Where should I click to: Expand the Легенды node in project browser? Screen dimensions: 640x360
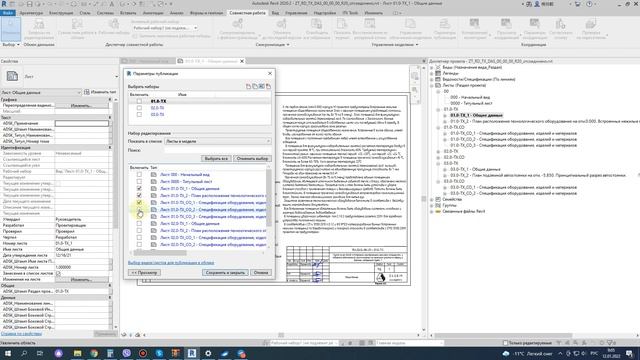point(431,73)
